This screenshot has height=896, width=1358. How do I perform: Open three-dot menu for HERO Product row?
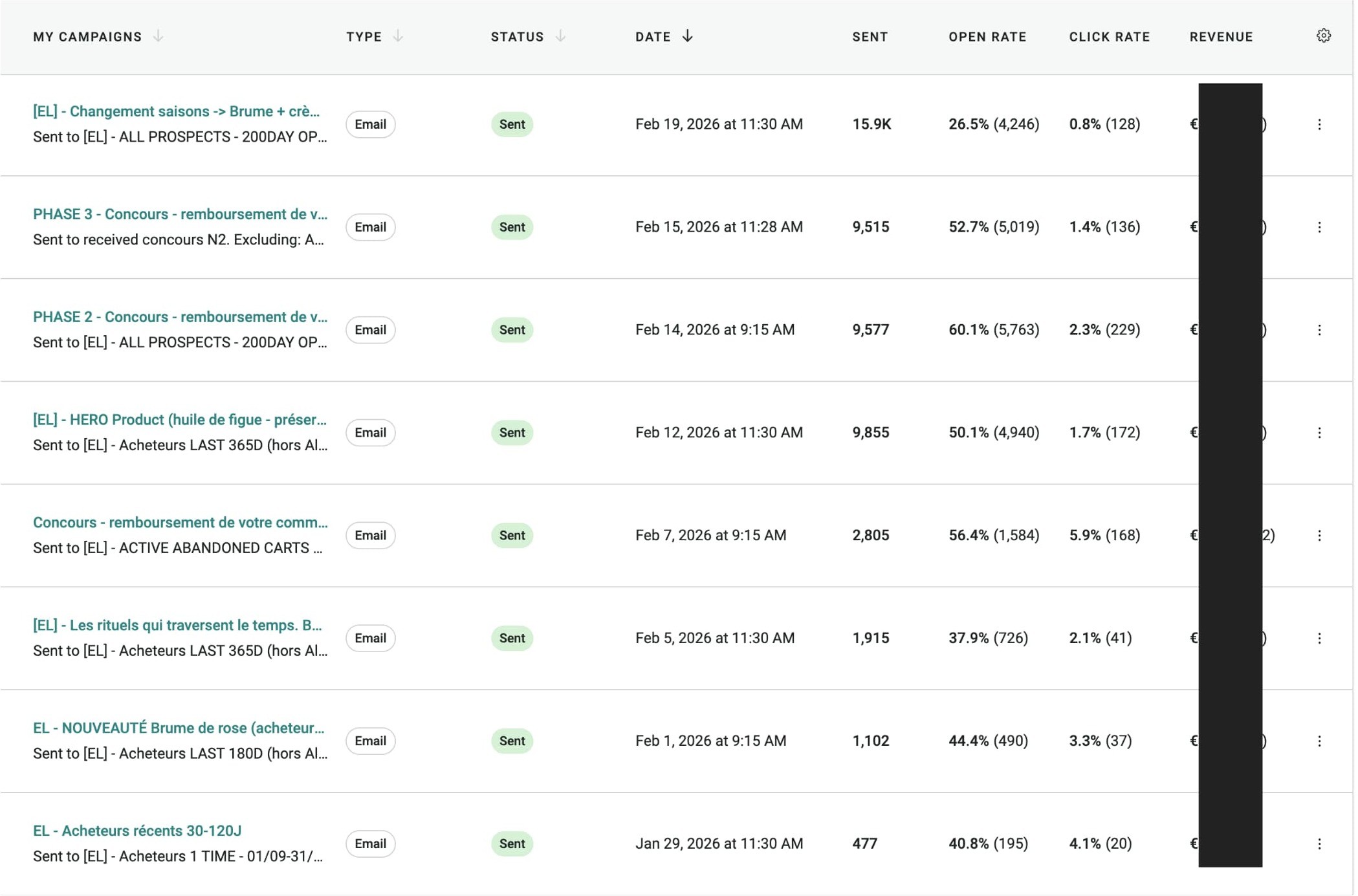(x=1319, y=433)
